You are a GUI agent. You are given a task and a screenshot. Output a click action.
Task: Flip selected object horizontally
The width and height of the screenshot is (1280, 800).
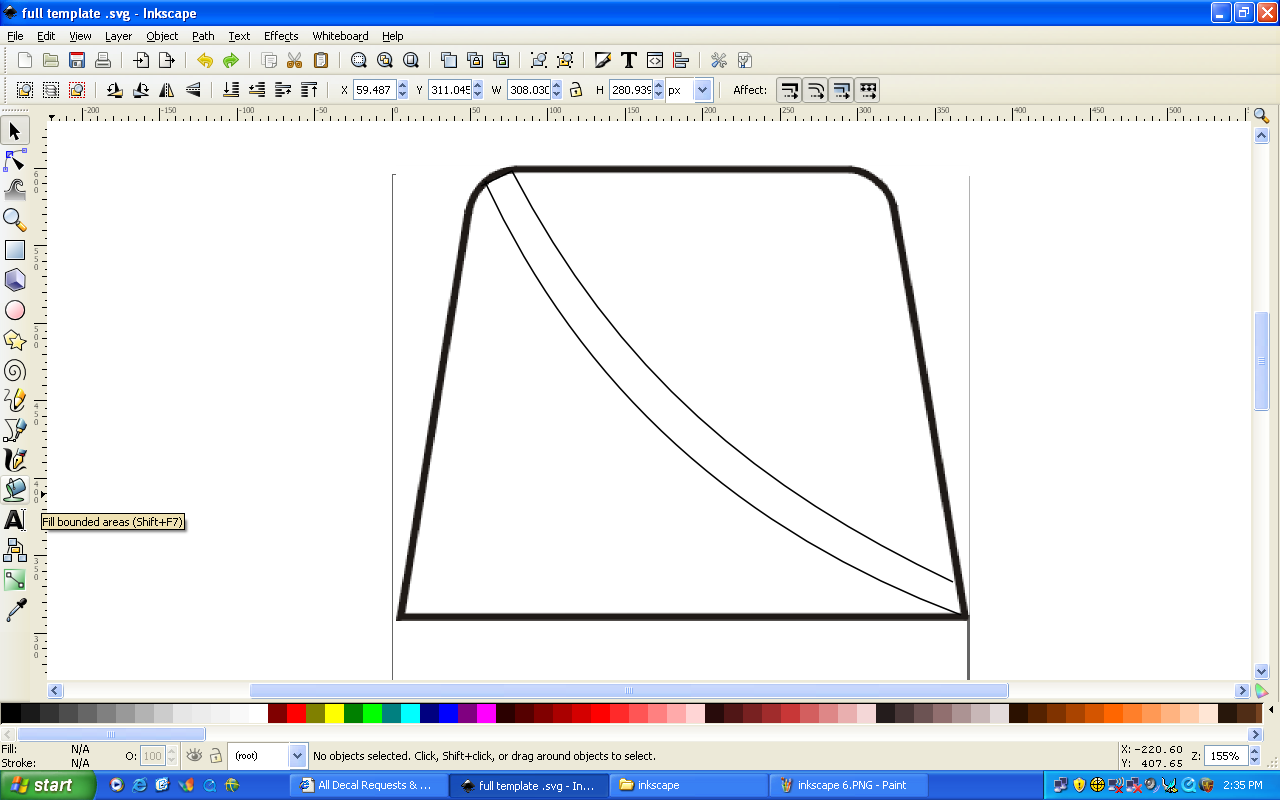coord(165,89)
